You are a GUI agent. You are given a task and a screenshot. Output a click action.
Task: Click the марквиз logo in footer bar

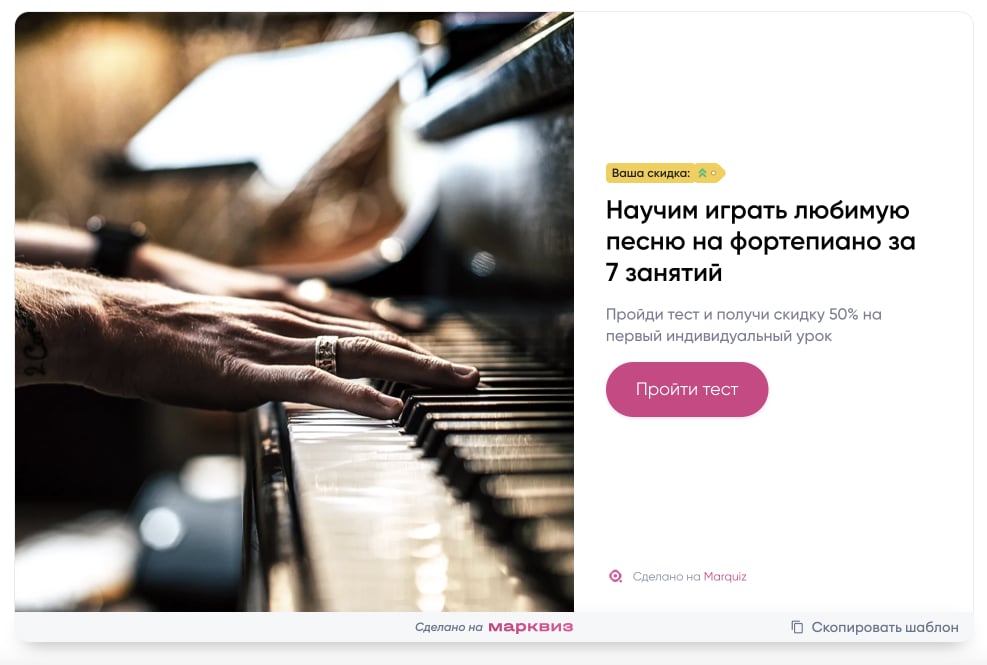531,627
